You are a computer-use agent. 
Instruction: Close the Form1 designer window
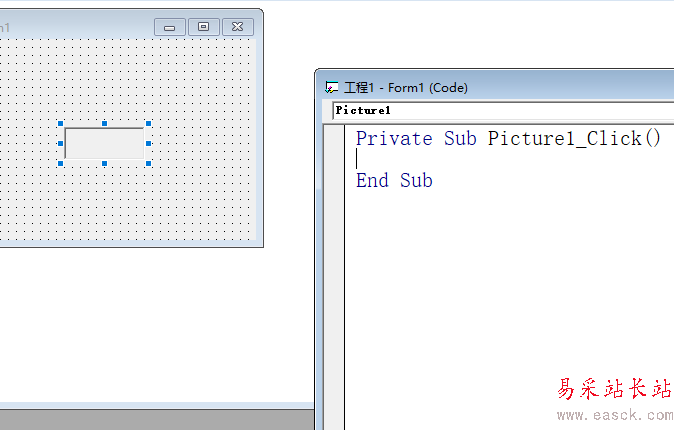[x=237, y=27]
